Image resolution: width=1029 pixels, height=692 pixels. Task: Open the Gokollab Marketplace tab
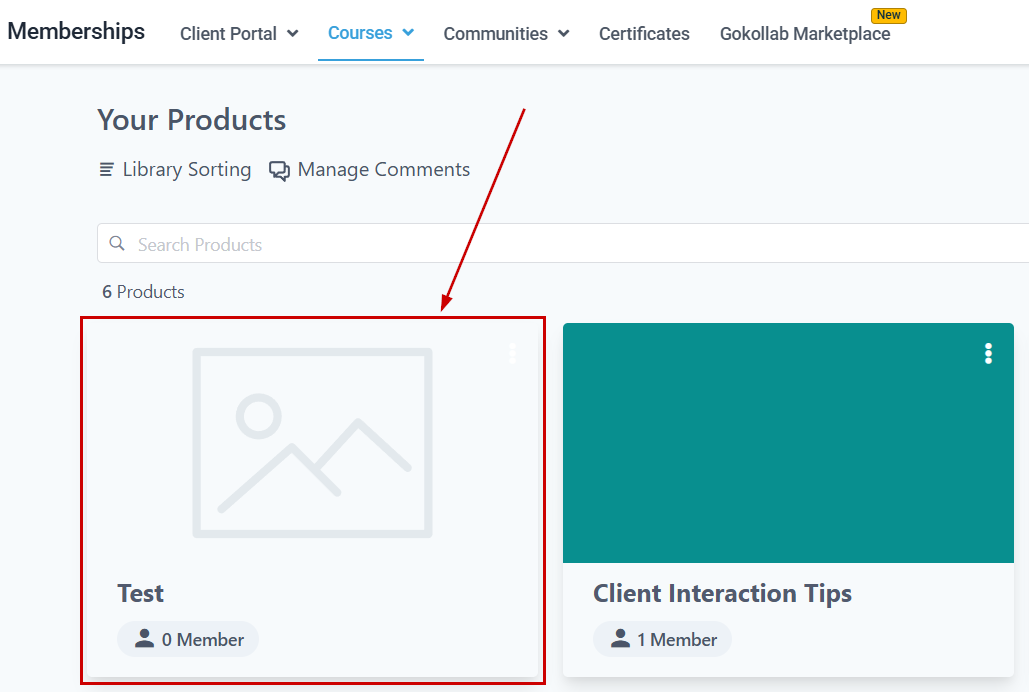(x=804, y=34)
